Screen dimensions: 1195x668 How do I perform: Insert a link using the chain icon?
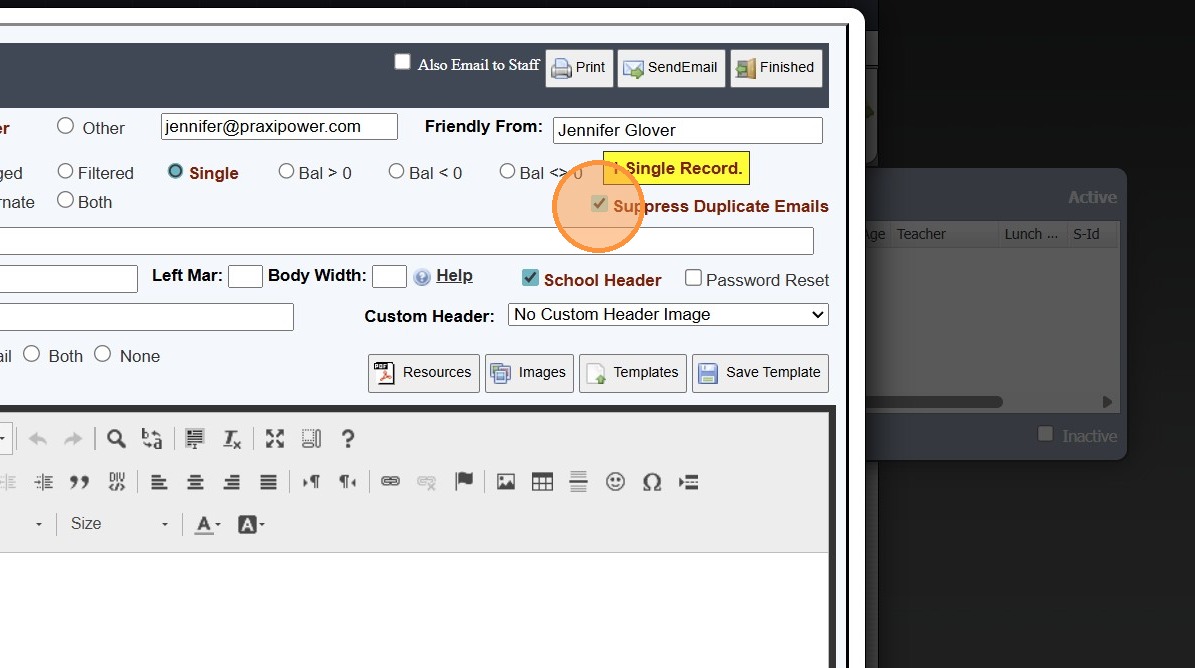tap(390, 482)
